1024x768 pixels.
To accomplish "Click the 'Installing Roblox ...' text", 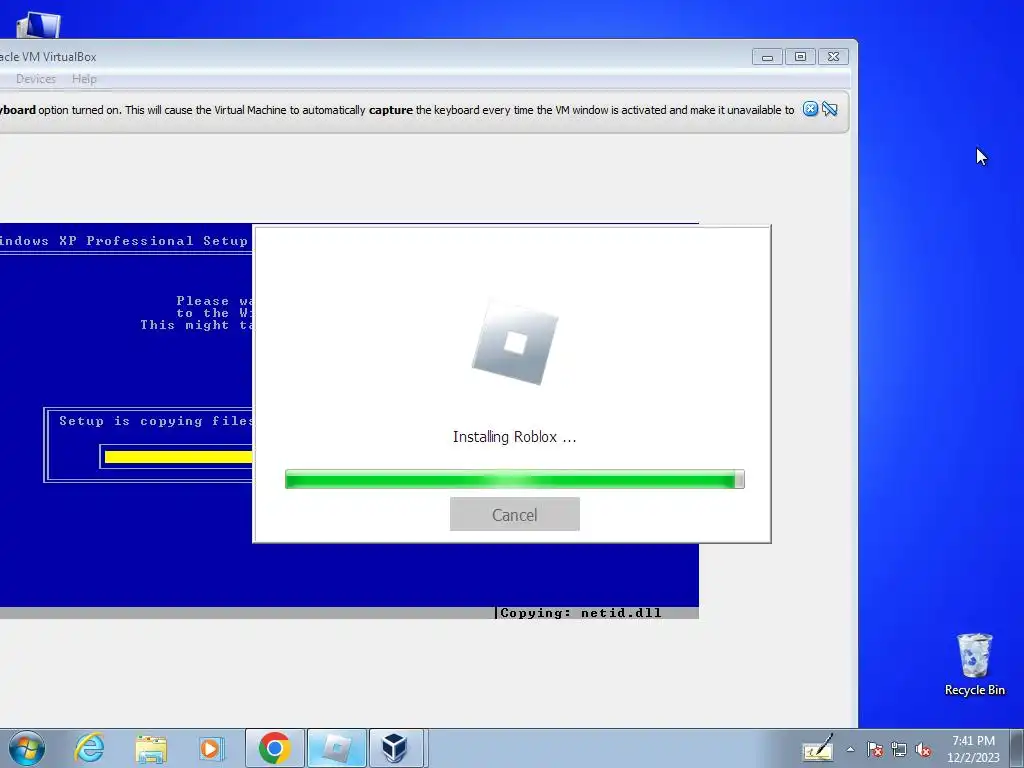I will coord(515,437).
